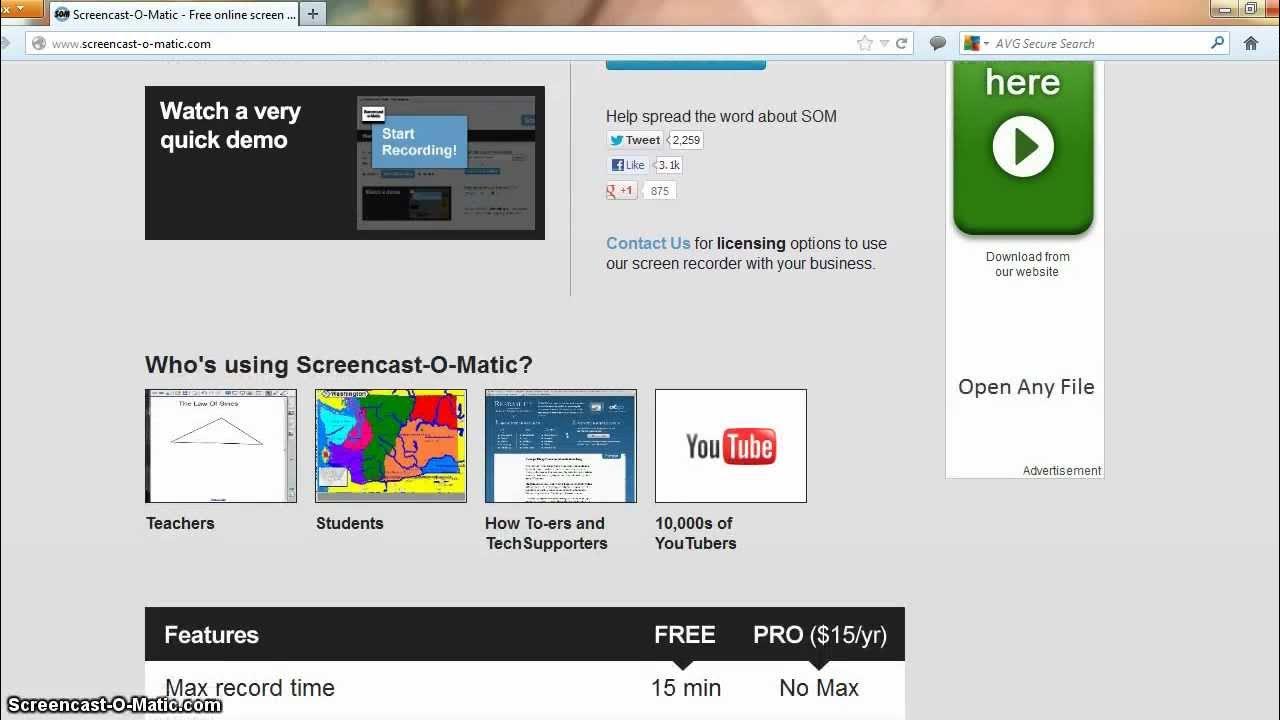
Task: Like the page on Facebook
Action: [629, 165]
